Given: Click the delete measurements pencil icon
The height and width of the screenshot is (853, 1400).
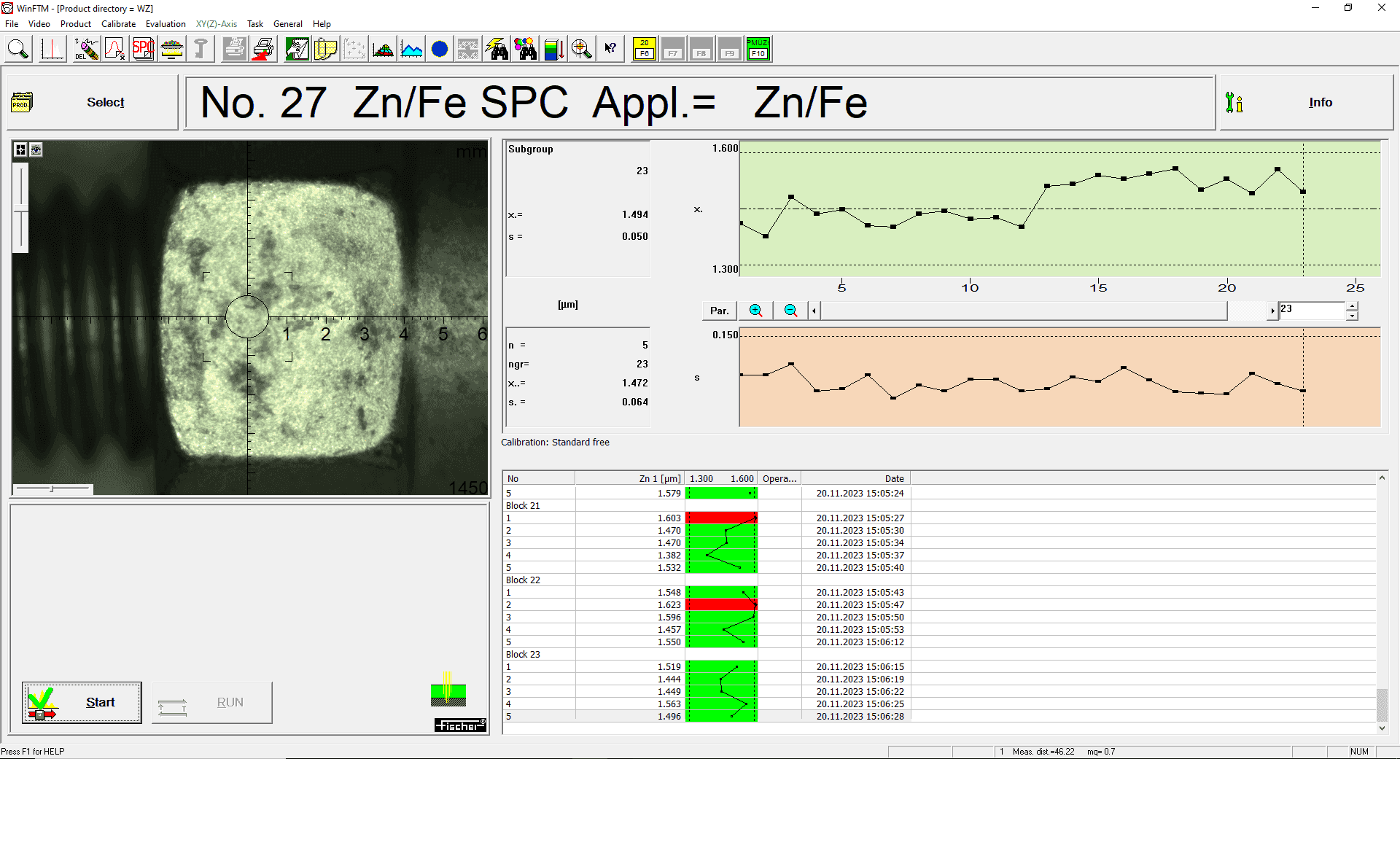Looking at the screenshot, I should coord(86,49).
